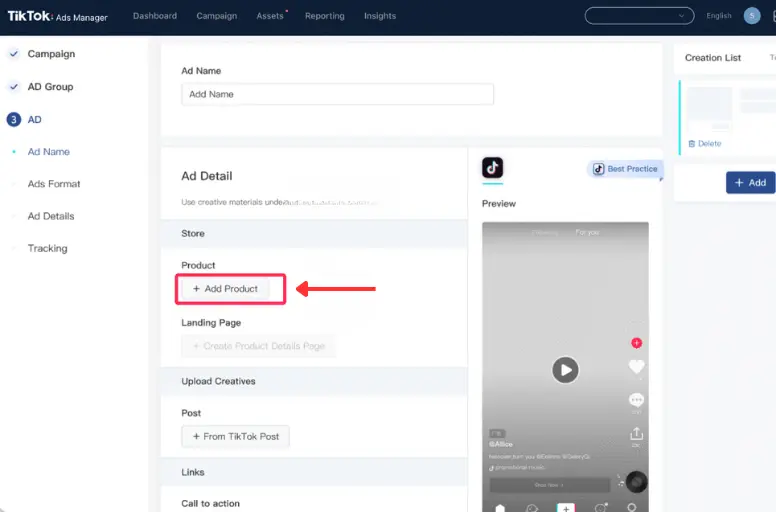Click the Links section header

tap(314, 472)
